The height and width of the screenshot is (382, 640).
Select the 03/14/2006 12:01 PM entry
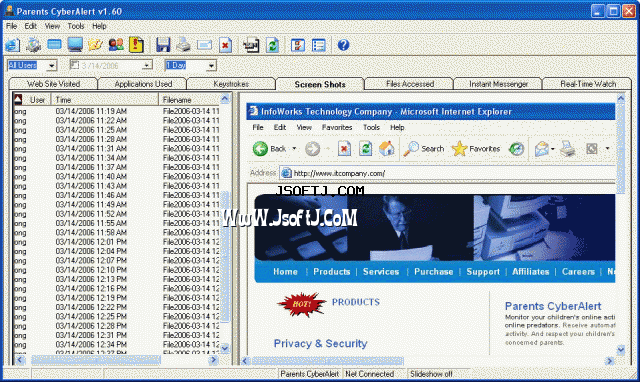point(116,242)
